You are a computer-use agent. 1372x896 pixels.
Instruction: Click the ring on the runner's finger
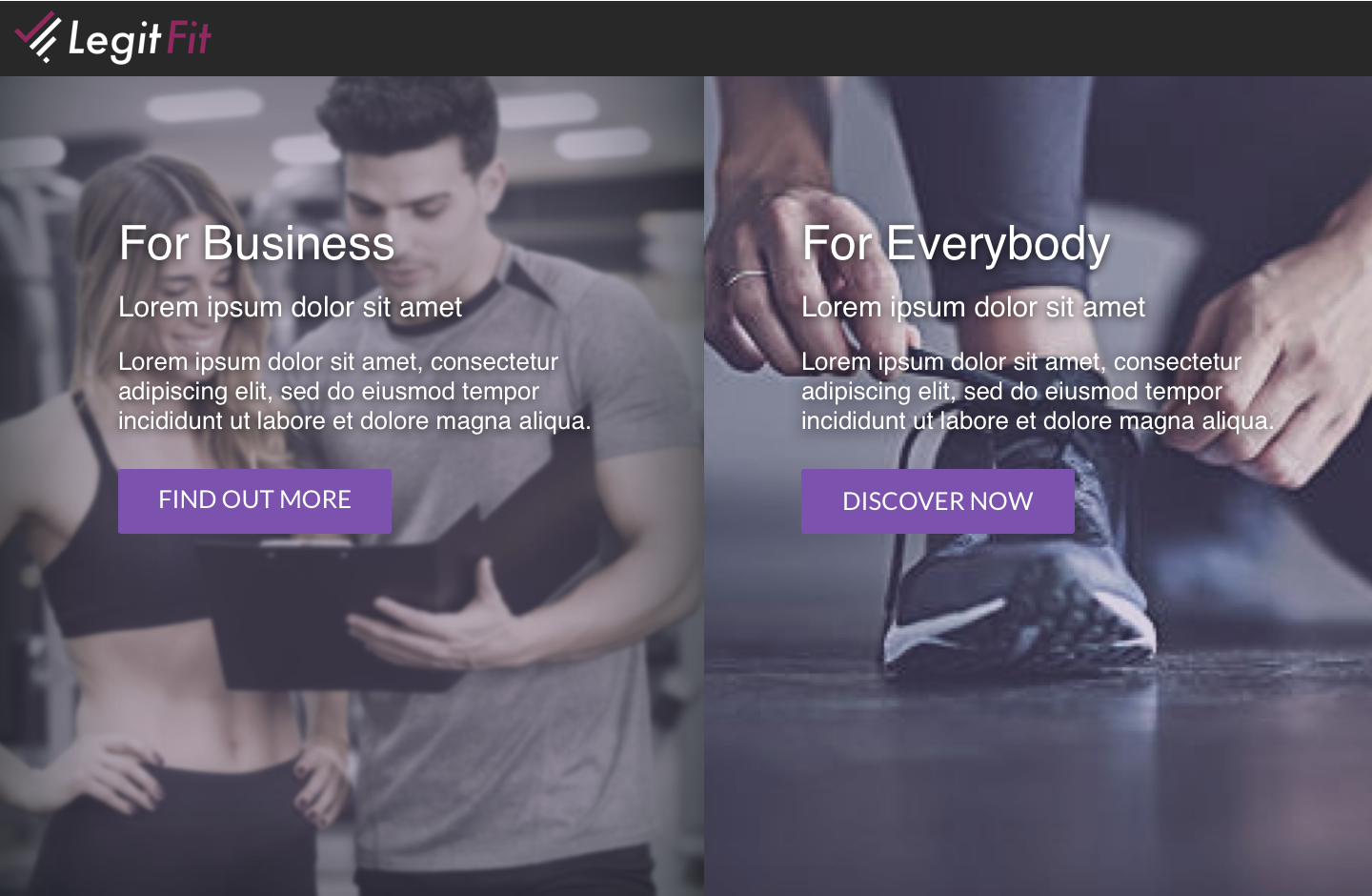click(746, 277)
